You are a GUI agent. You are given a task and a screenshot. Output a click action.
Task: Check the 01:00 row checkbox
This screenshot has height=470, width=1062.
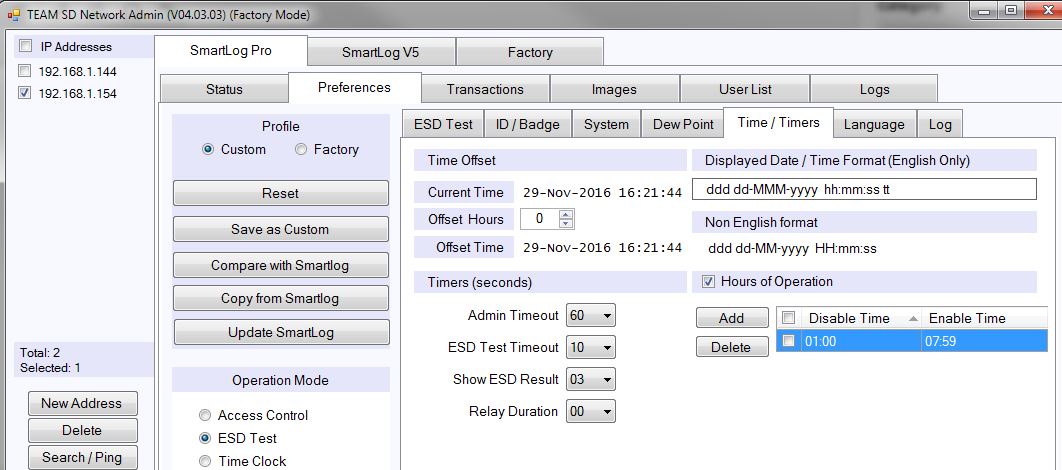788,341
